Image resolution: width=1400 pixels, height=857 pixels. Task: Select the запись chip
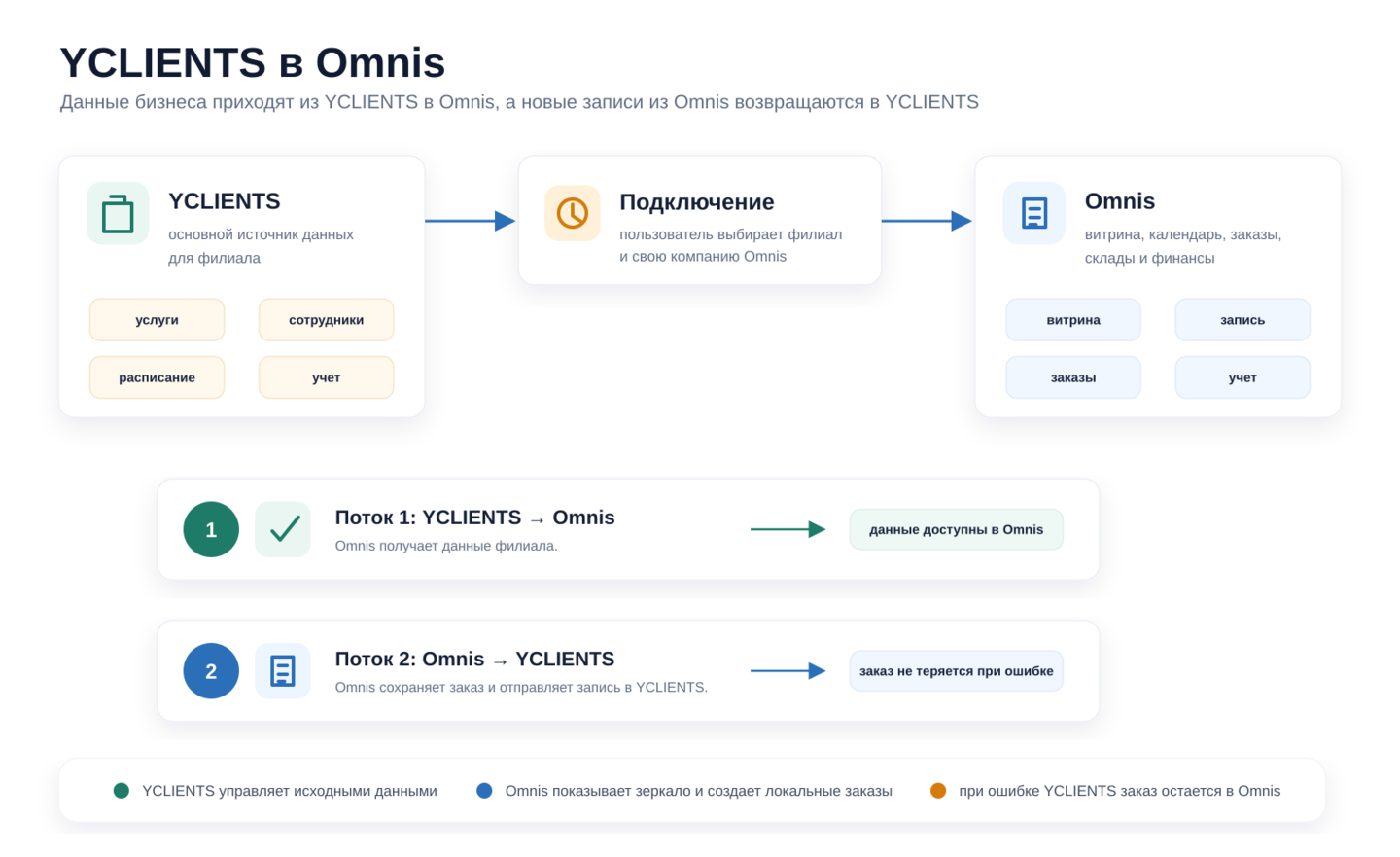pyautogui.click(x=1242, y=320)
